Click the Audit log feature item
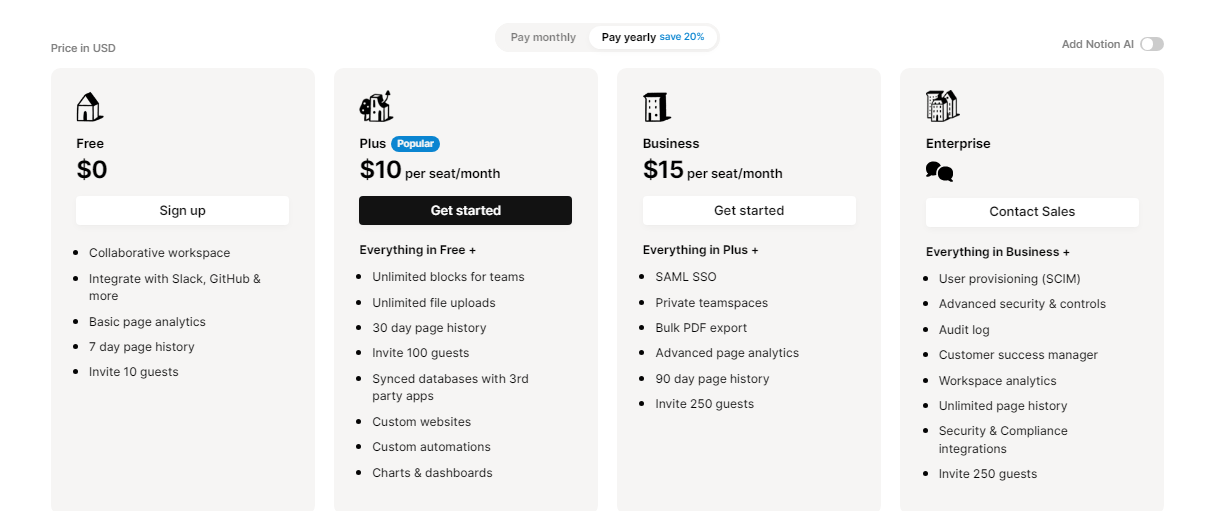The image size is (1206, 511). (x=964, y=330)
